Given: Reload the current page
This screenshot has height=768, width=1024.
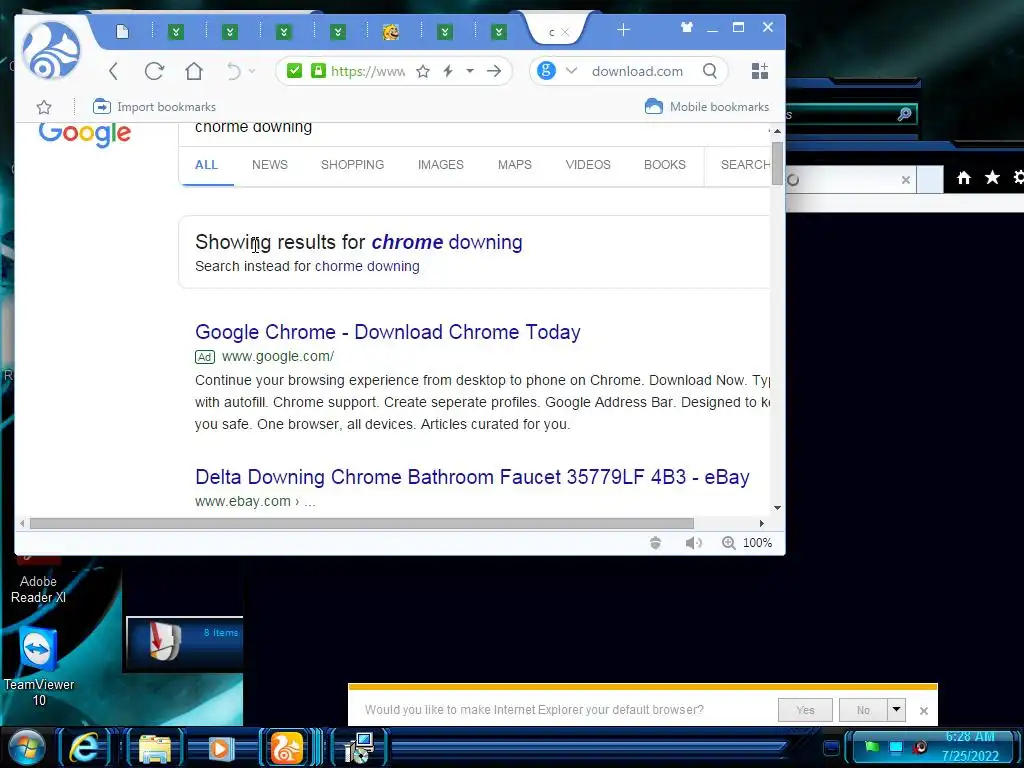Looking at the screenshot, I should pos(154,71).
